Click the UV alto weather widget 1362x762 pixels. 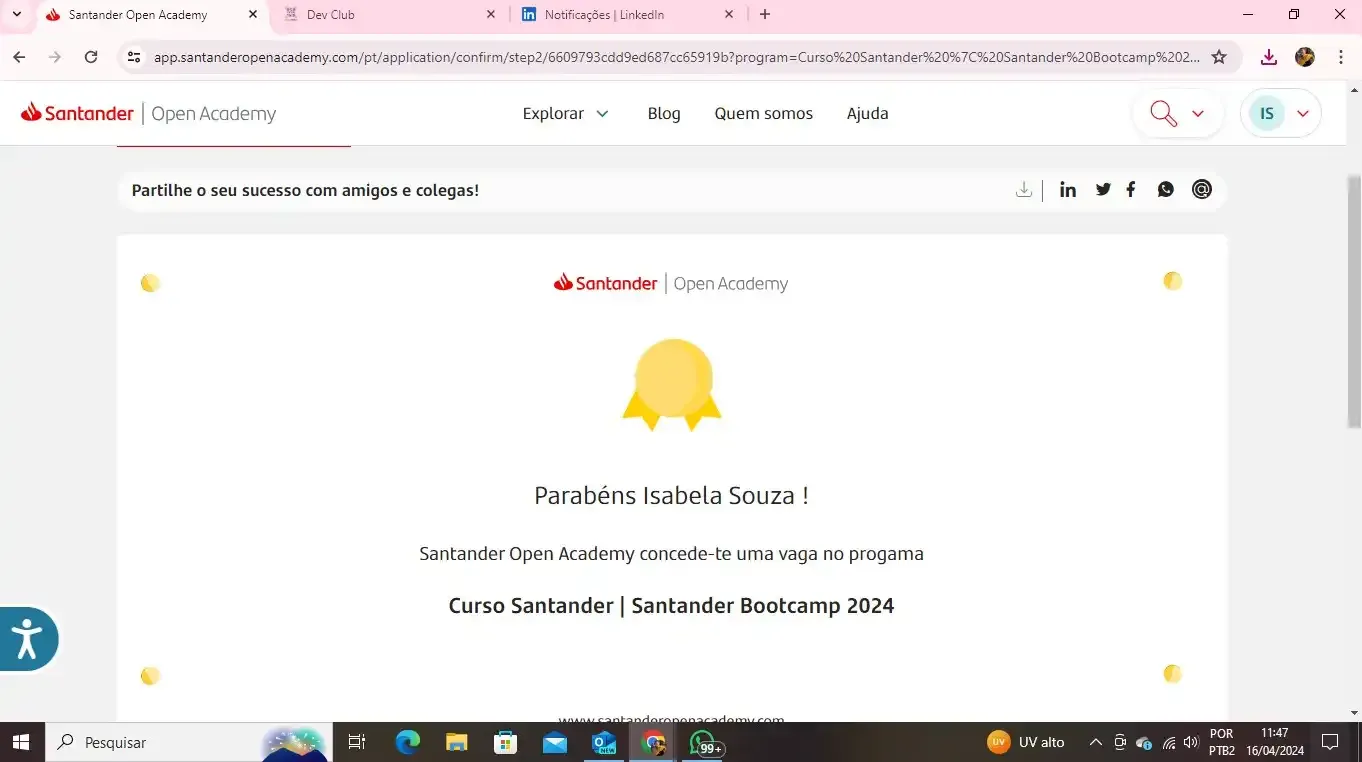click(1026, 742)
